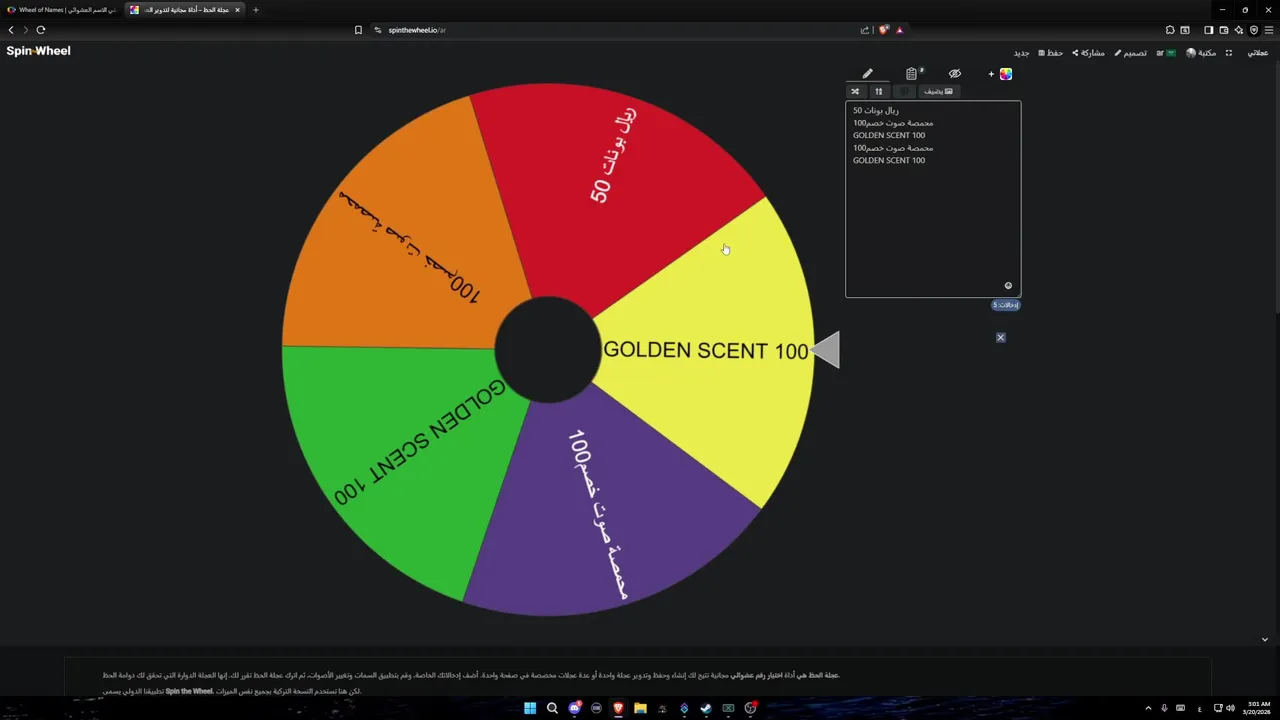Click the جديد new wheel menu item
Image resolution: width=1280 pixels, height=720 pixels.
tap(1021, 53)
